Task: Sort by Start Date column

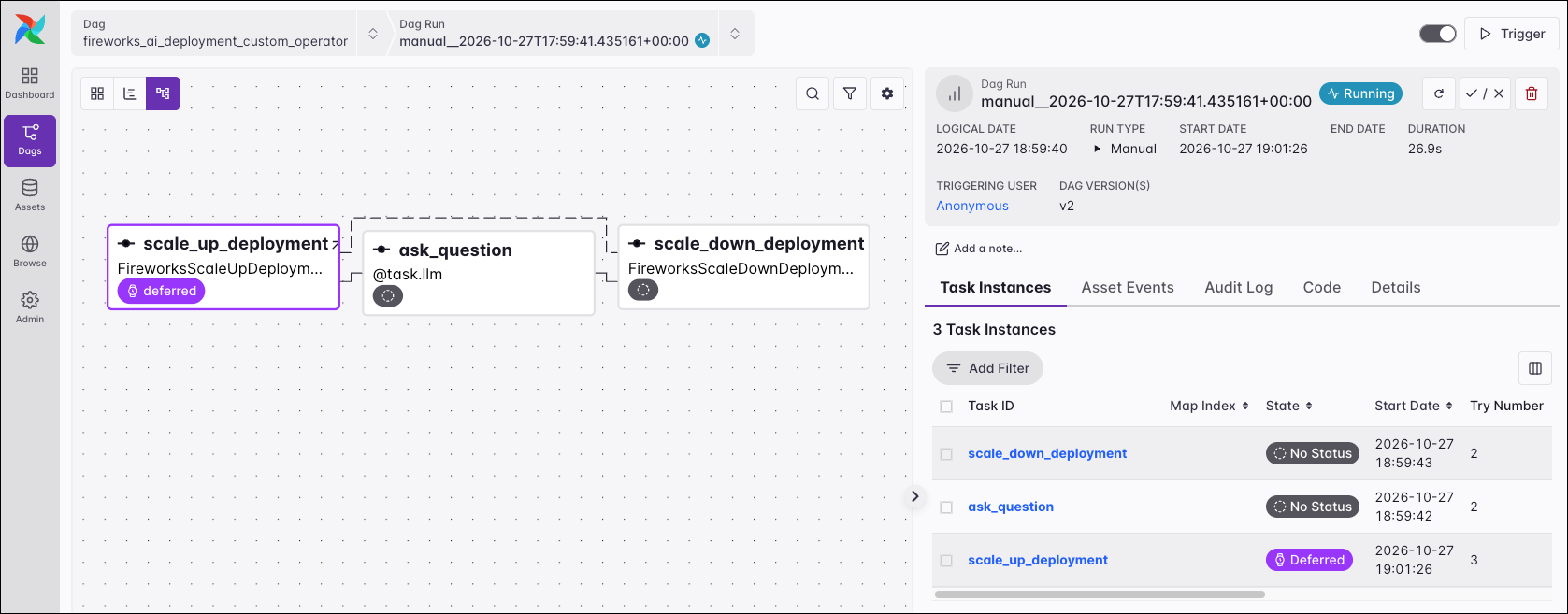Action: coord(1414,406)
